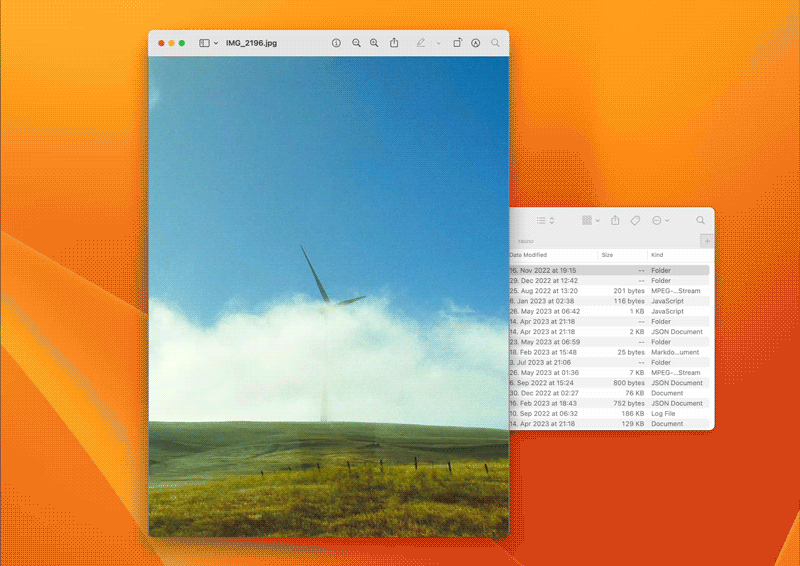Click Finder's share icon
This screenshot has height=566, width=800.
[615, 220]
